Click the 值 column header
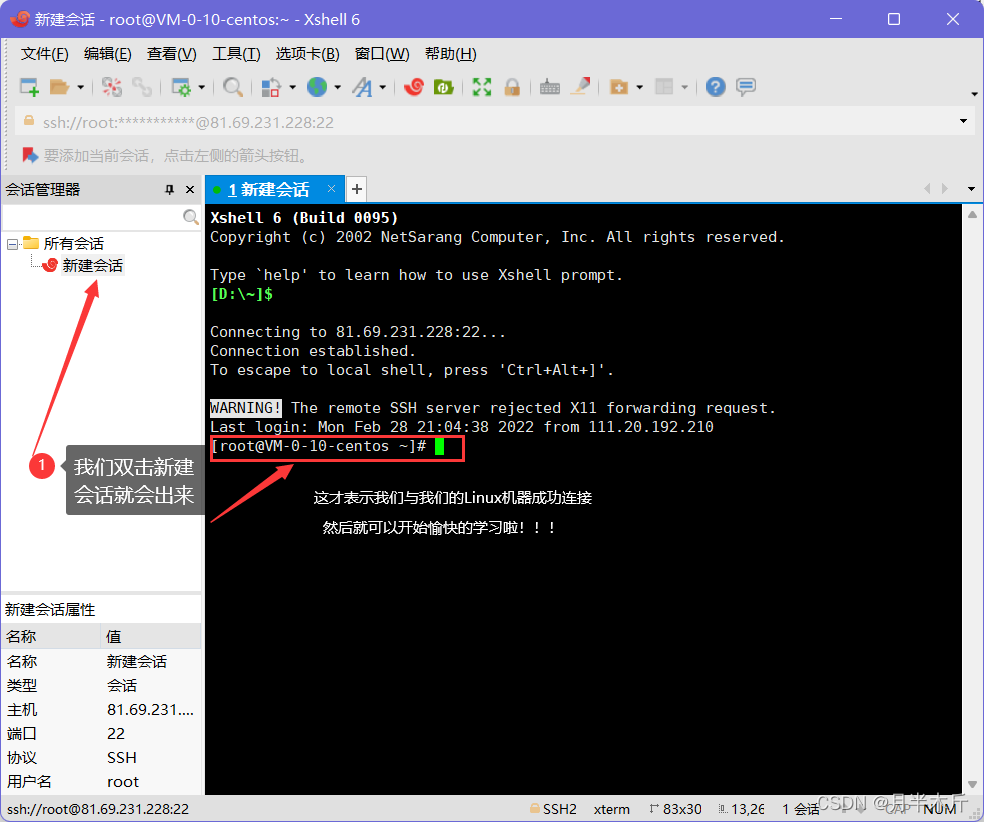Screen dimensions: 984x822 click(151, 636)
